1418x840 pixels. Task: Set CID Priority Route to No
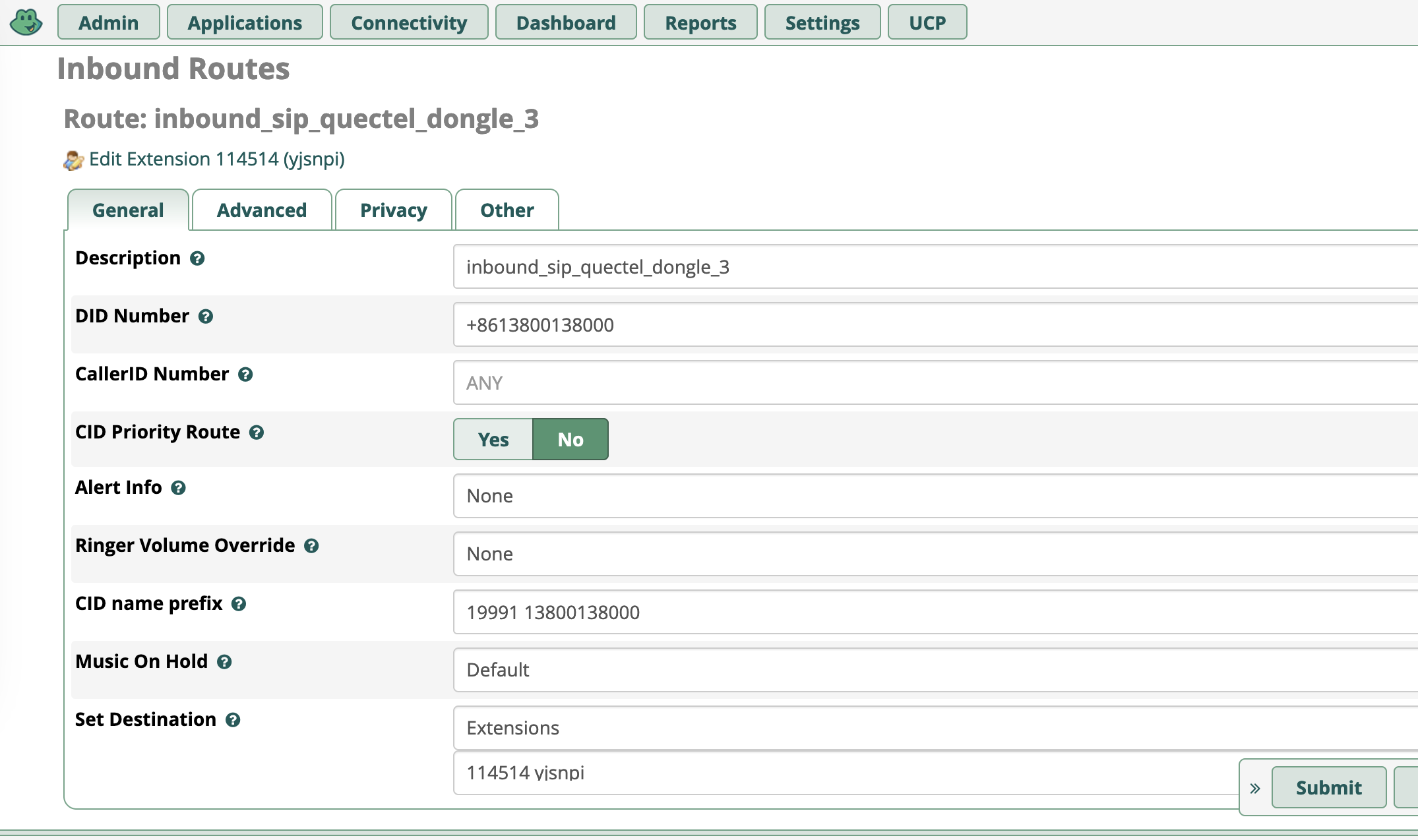pyautogui.click(x=570, y=438)
